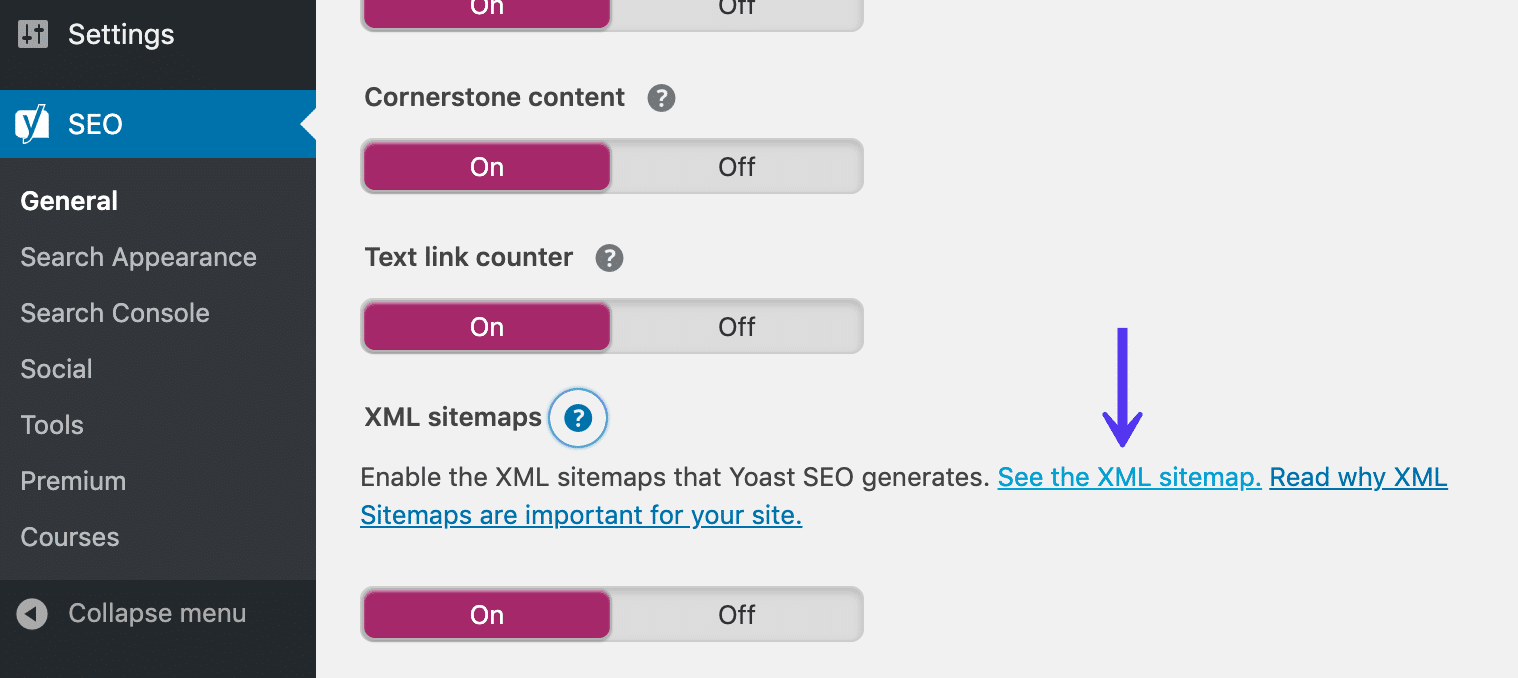Open the Cornerstone content help icon

(661, 97)
